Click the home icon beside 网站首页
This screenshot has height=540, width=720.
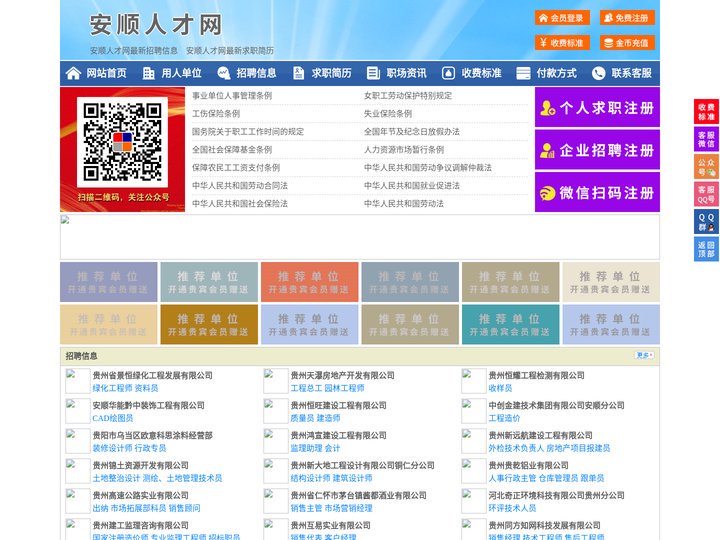click(x=73, y=73)
